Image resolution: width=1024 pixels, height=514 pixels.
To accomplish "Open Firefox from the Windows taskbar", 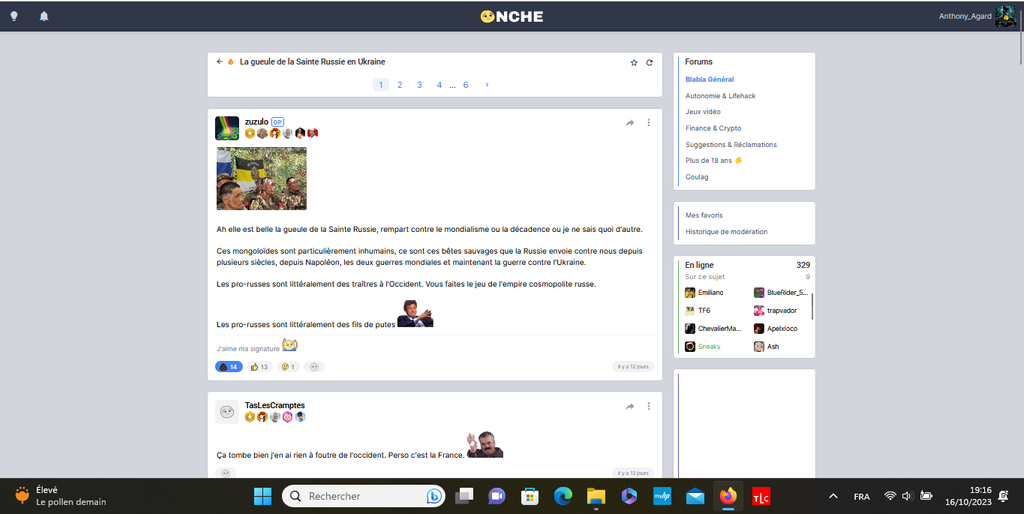I will coord(727,496).
